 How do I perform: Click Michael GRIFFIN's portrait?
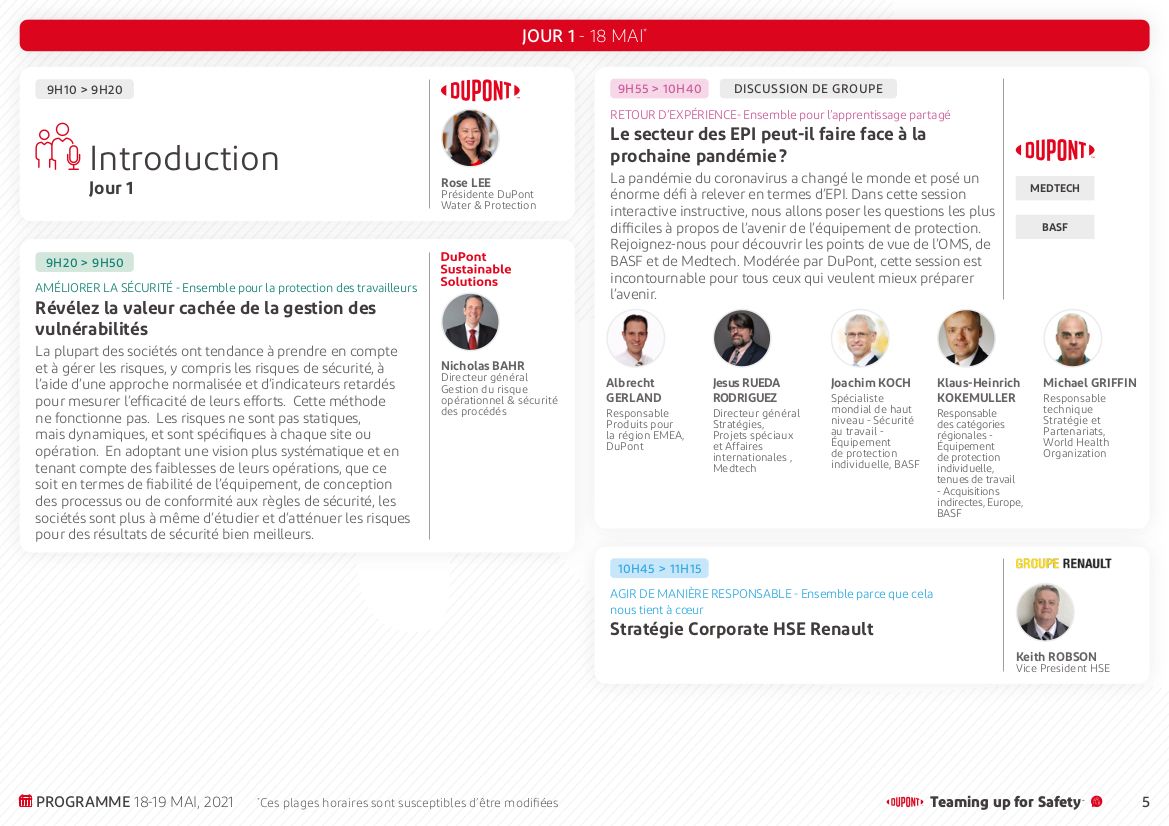1072,338
